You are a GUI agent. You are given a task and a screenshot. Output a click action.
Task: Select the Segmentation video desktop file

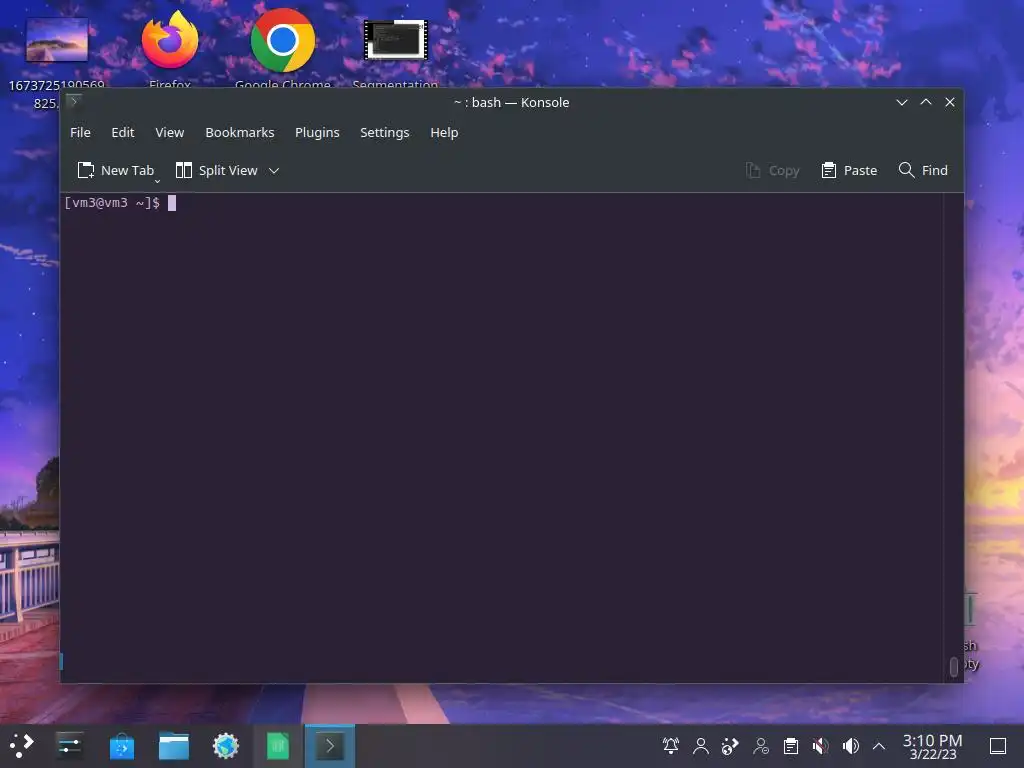point(395,52)
